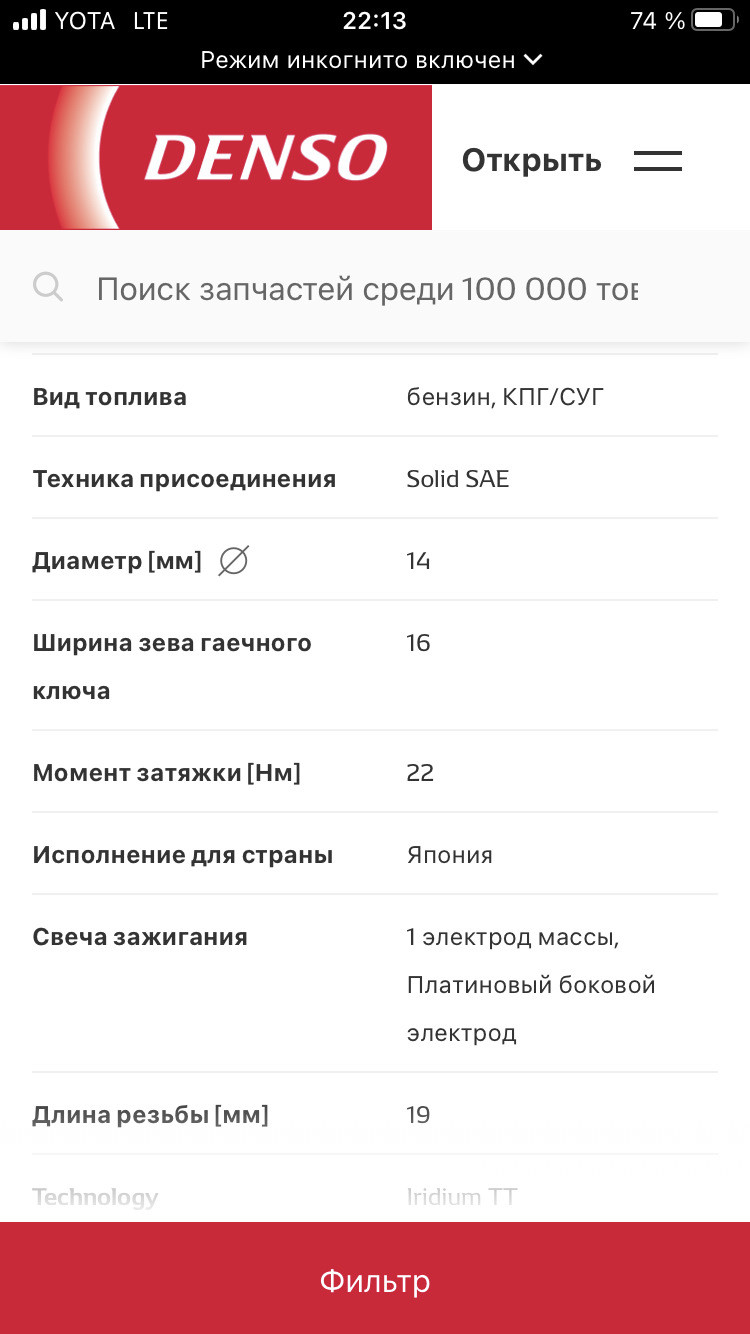Tap the diameter symbol icon

tap(233, 562)
